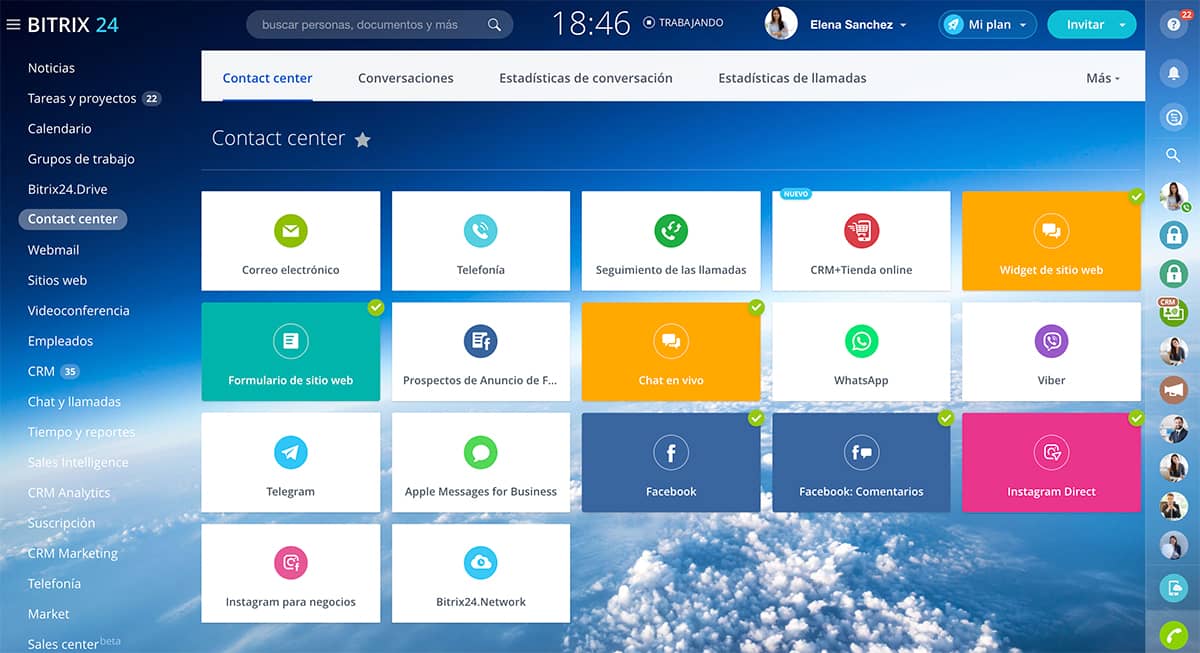Click the search persons and documents field
Screen dimensions: 1200x653
370,25
